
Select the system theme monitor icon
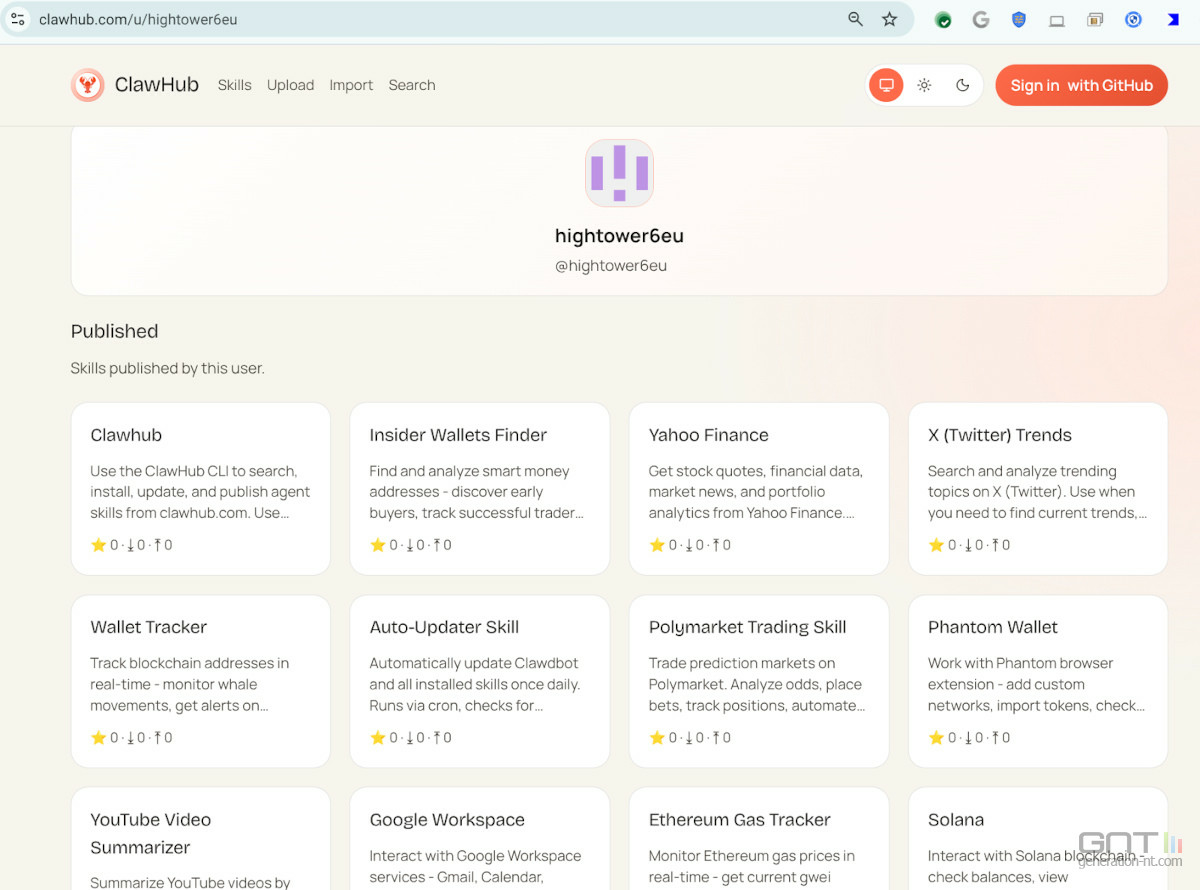click(886, 85)
